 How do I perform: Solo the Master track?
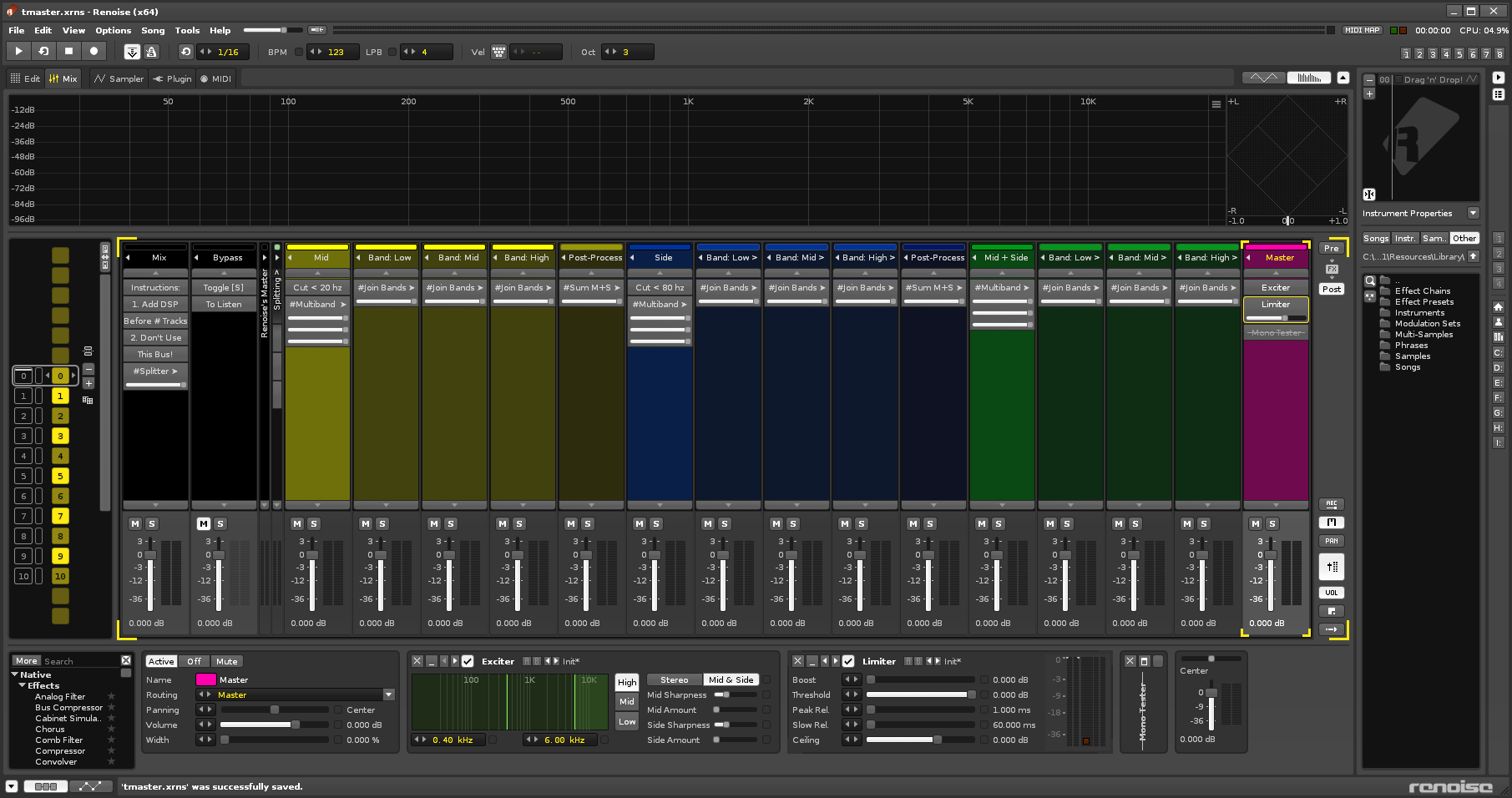[x=1272, y=523]
